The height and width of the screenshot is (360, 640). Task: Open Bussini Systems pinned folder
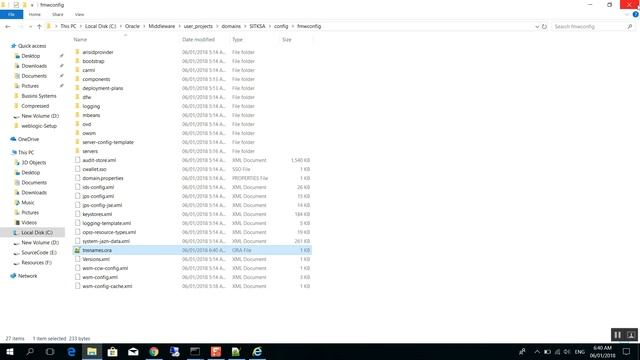[x=39, y=96]
